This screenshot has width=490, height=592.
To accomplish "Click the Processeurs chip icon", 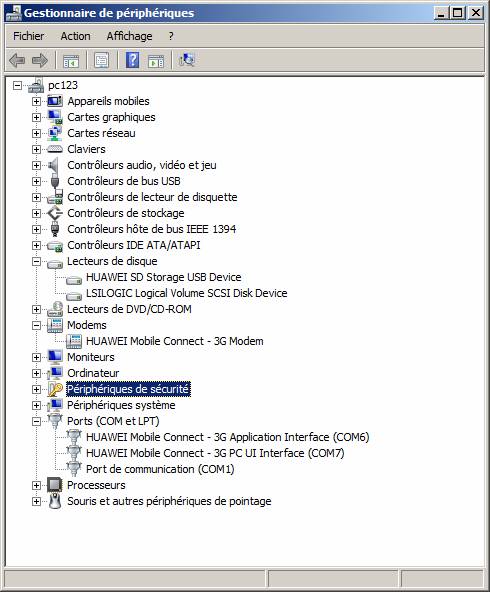I will [55, 485].
